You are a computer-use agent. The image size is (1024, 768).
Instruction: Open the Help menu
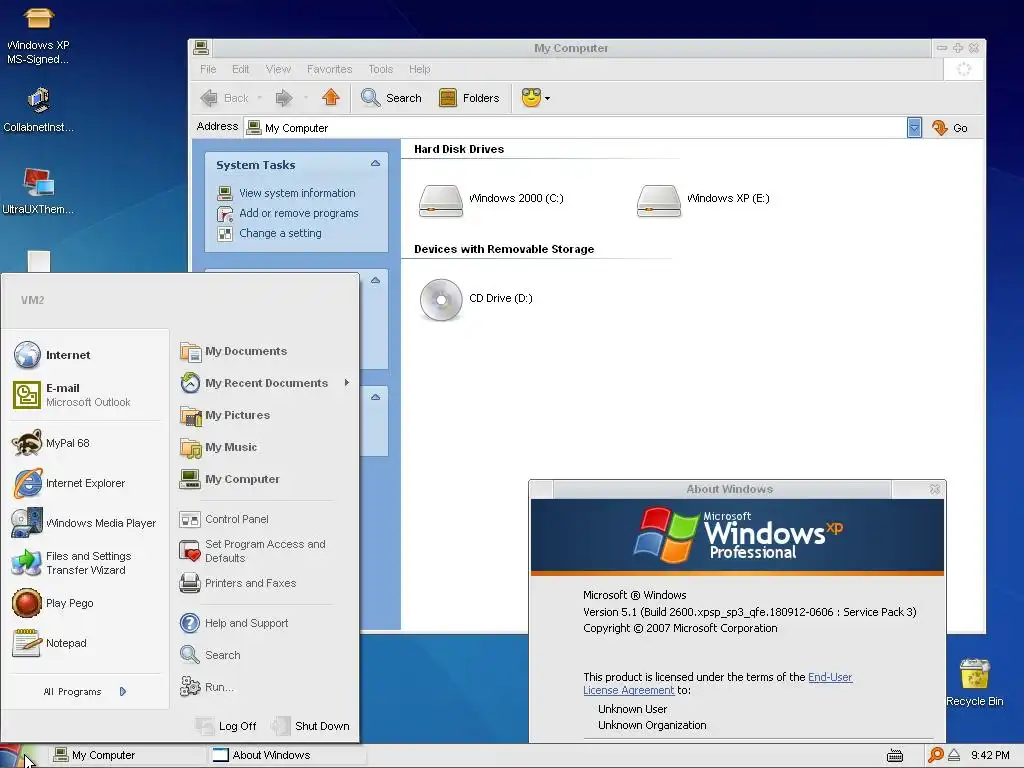(x=419, y=69)
